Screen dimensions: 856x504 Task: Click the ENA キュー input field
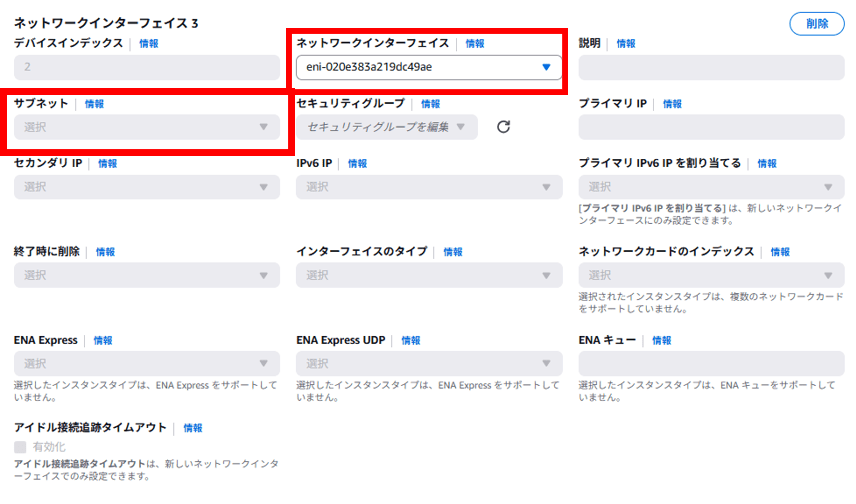pyautogui.click(x=711, y=363)
